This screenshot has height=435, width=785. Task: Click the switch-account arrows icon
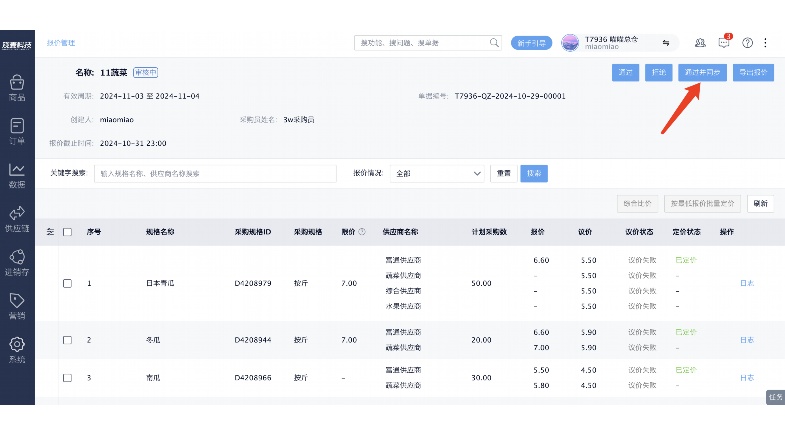point(666,43)
